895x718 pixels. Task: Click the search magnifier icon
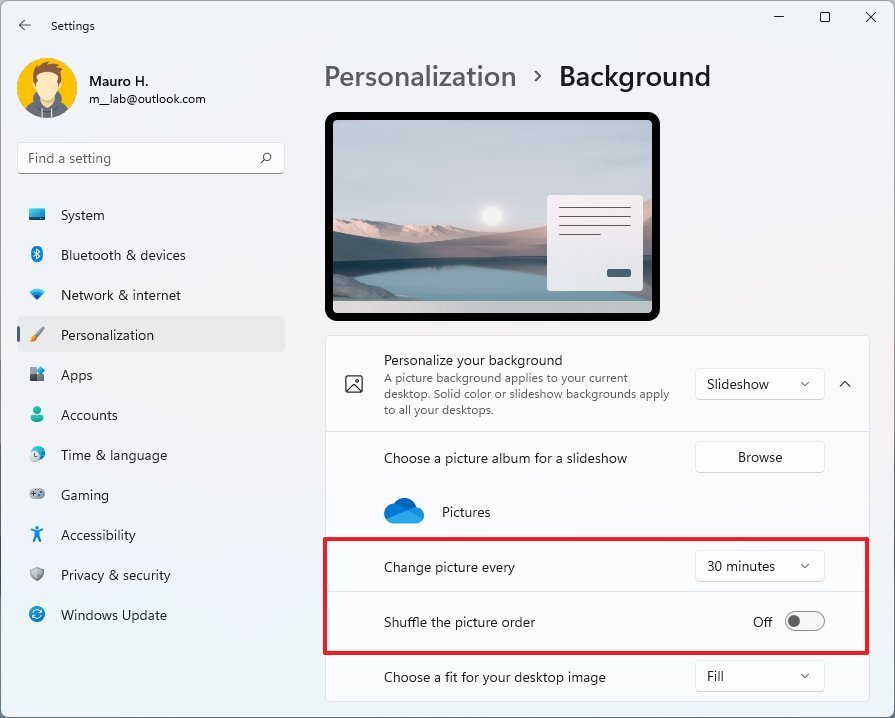click(x=266, y=158)
